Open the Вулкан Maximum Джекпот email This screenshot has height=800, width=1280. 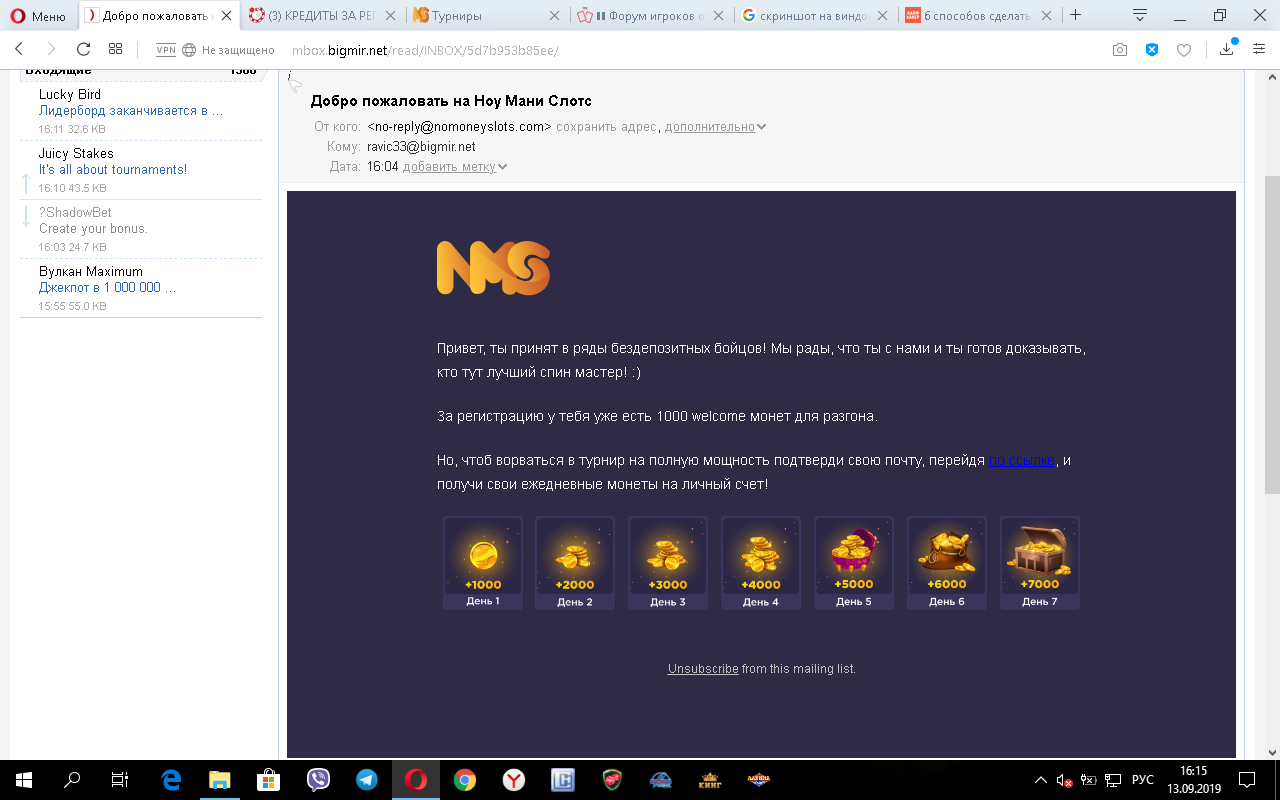141,288
